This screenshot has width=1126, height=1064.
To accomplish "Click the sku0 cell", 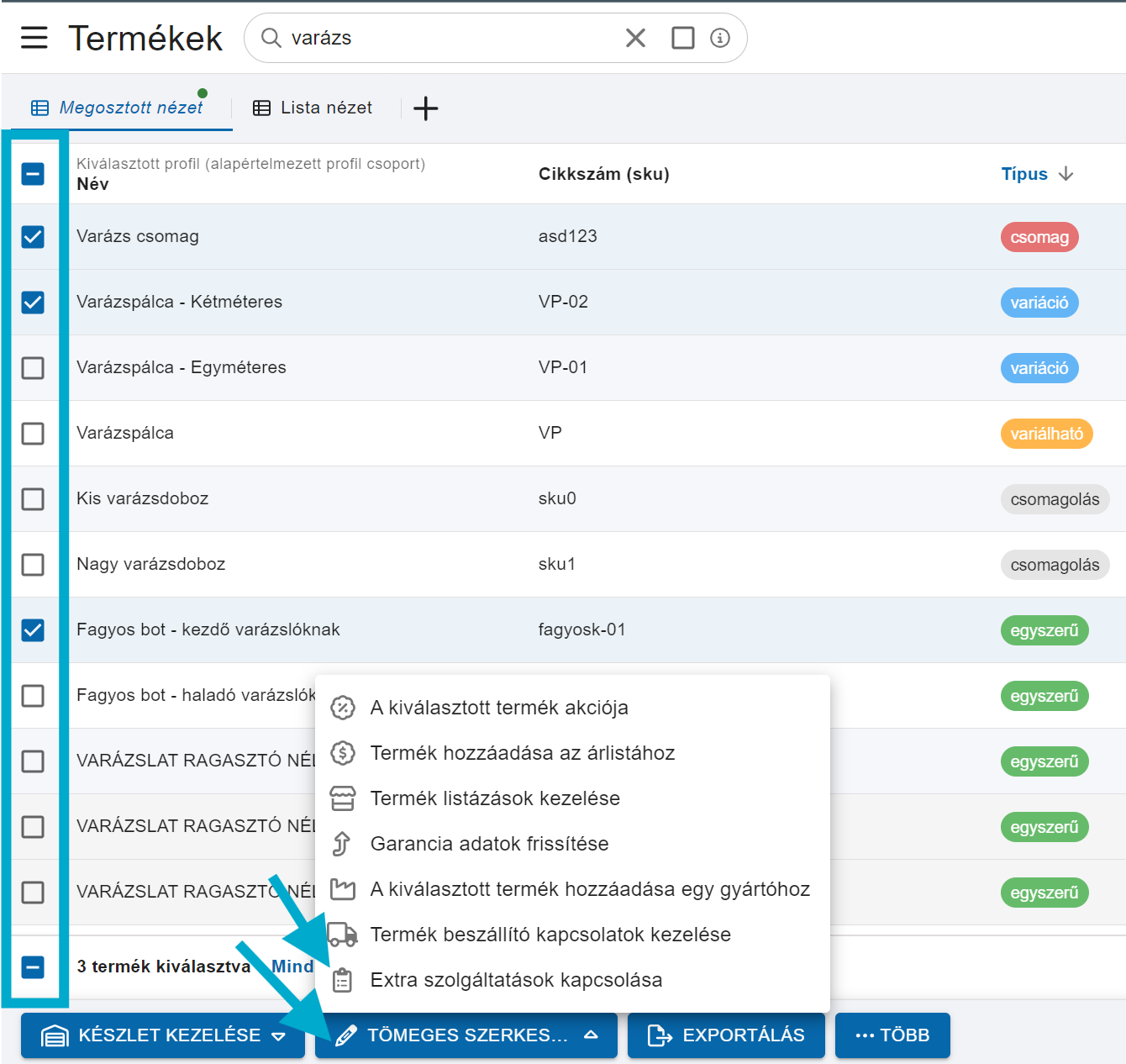I will (x=557, y=498).
